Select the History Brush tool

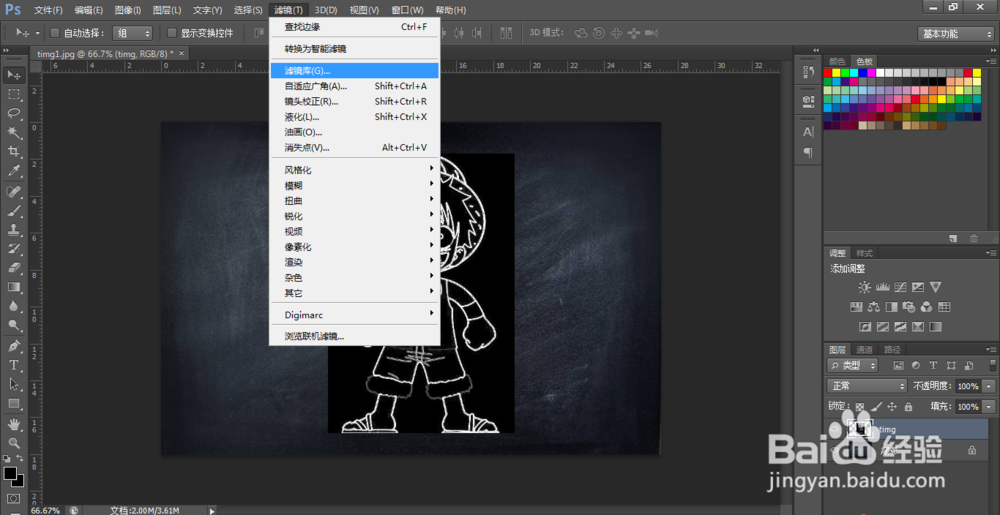(14, 249)
